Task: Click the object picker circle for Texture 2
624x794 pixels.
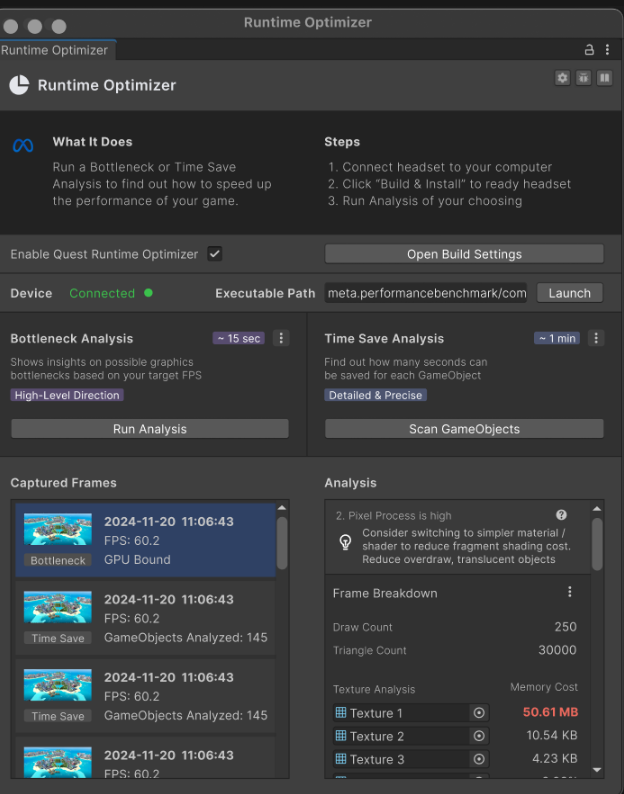Action: tap(479, 736)
